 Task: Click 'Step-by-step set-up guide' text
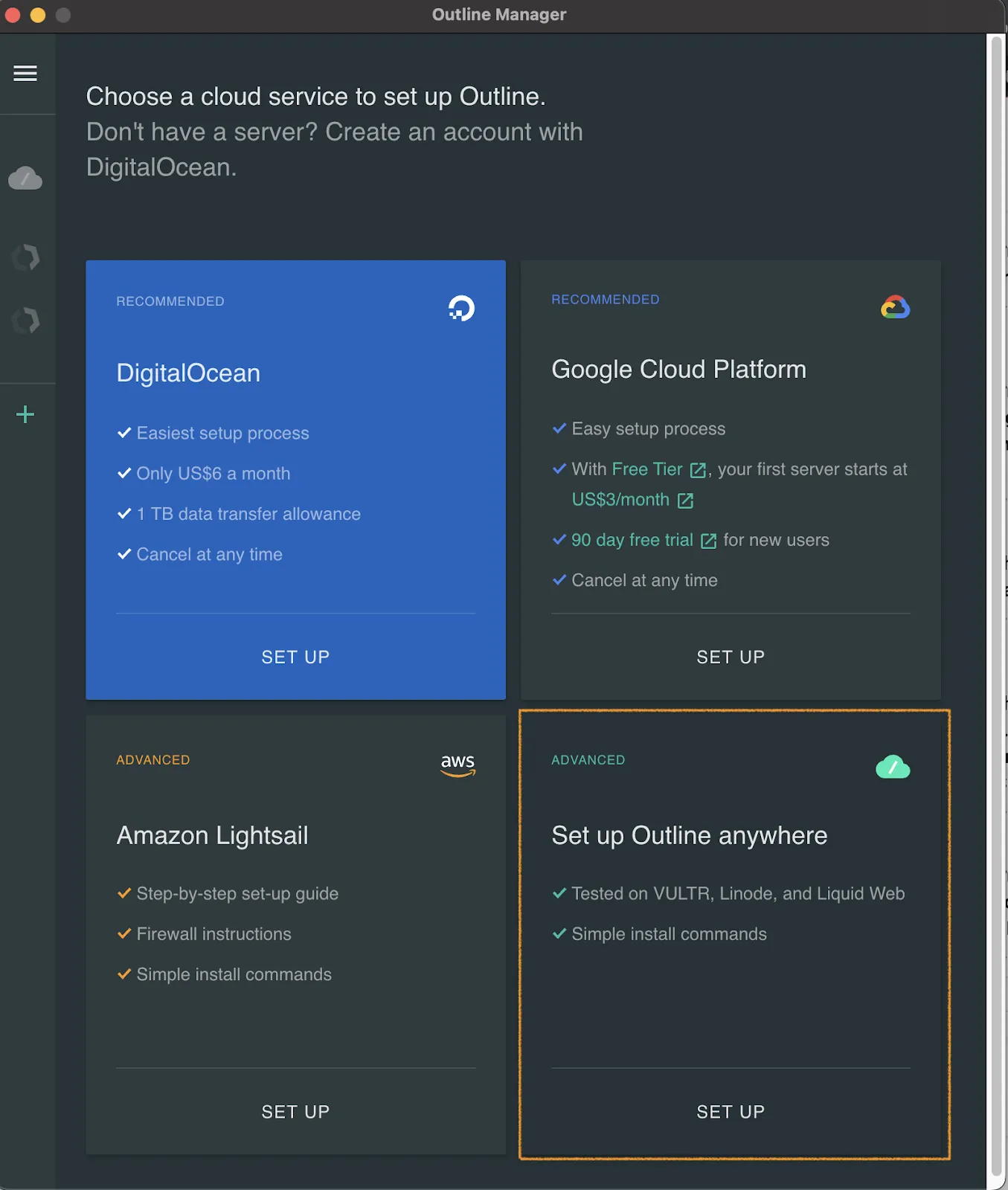click(x=237, y=893)
